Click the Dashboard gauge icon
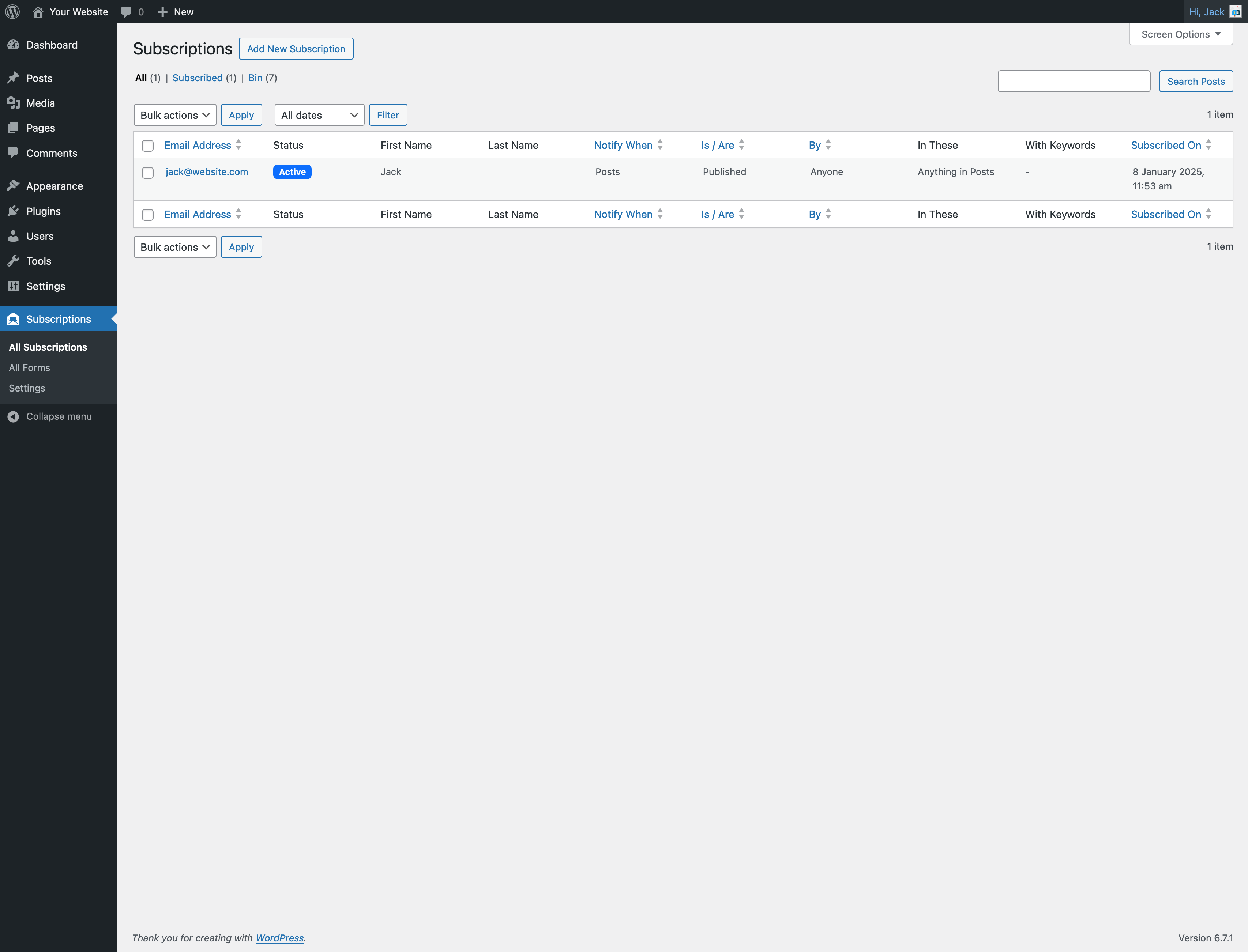 pos(14,45)
